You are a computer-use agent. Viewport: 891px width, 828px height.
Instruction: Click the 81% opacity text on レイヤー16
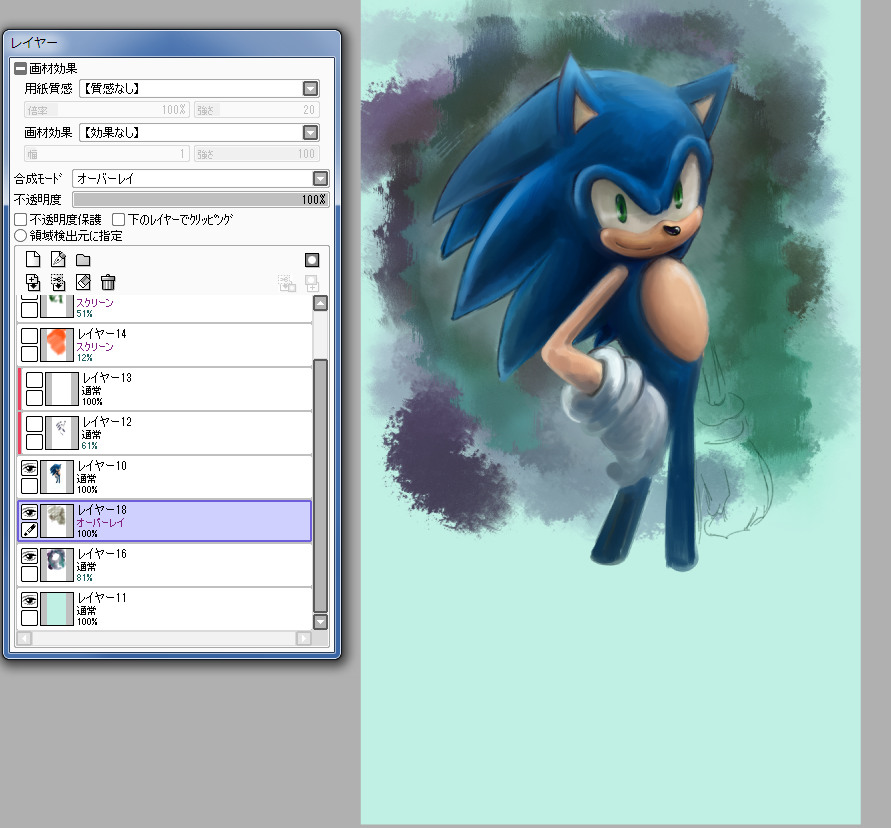point(85,577)
